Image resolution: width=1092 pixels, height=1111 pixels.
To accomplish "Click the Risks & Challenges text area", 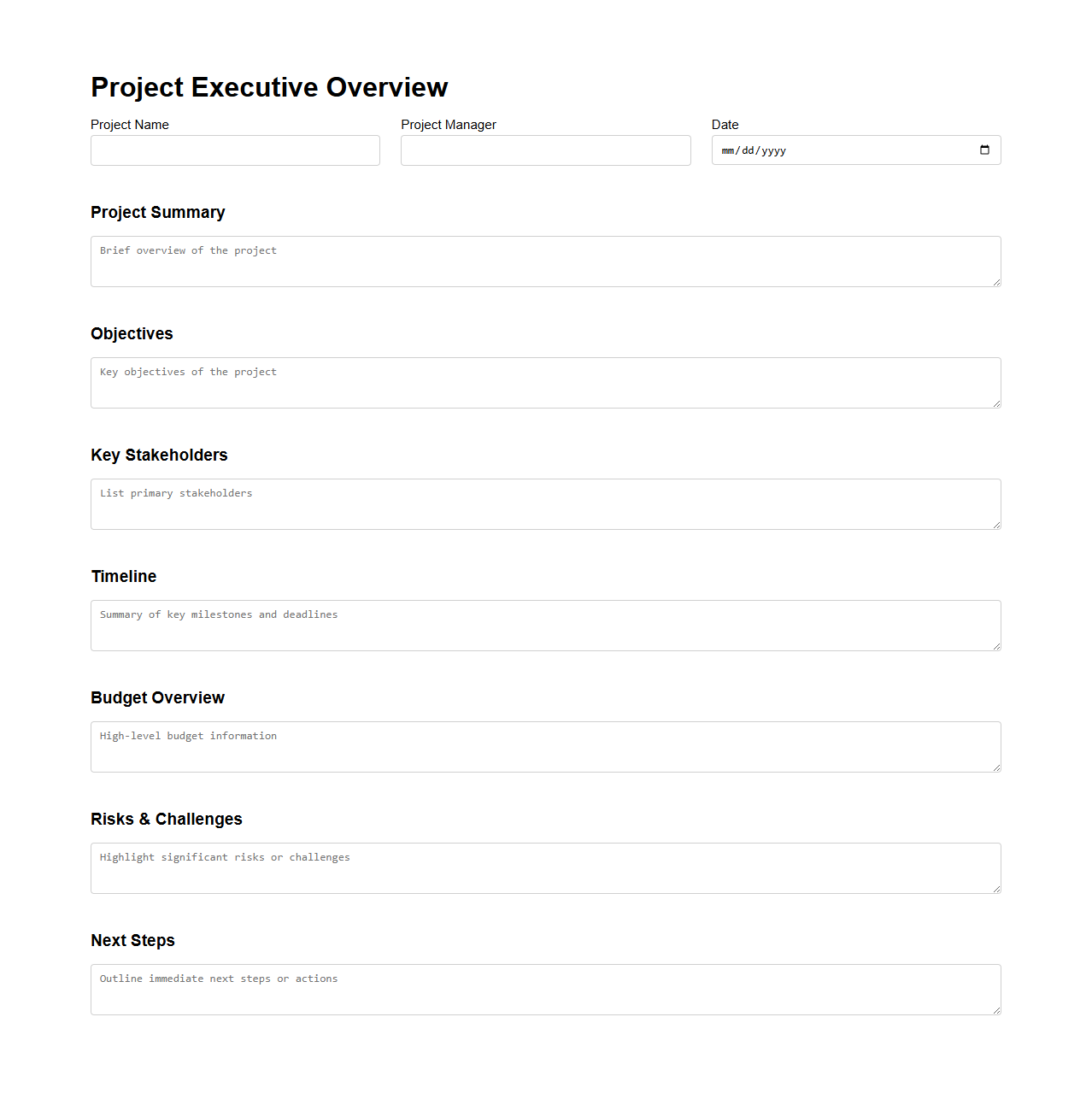I will tap(545, 867).
